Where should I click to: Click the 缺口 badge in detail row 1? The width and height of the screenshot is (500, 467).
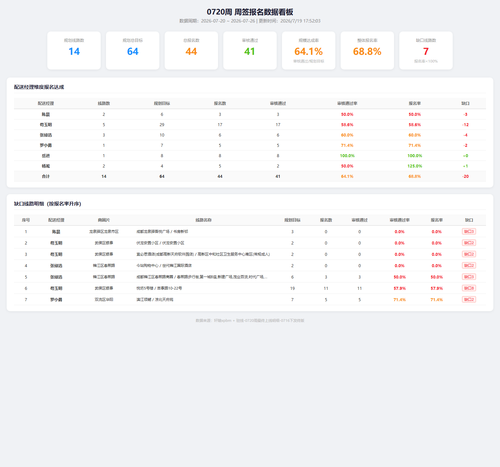[469, 231]
